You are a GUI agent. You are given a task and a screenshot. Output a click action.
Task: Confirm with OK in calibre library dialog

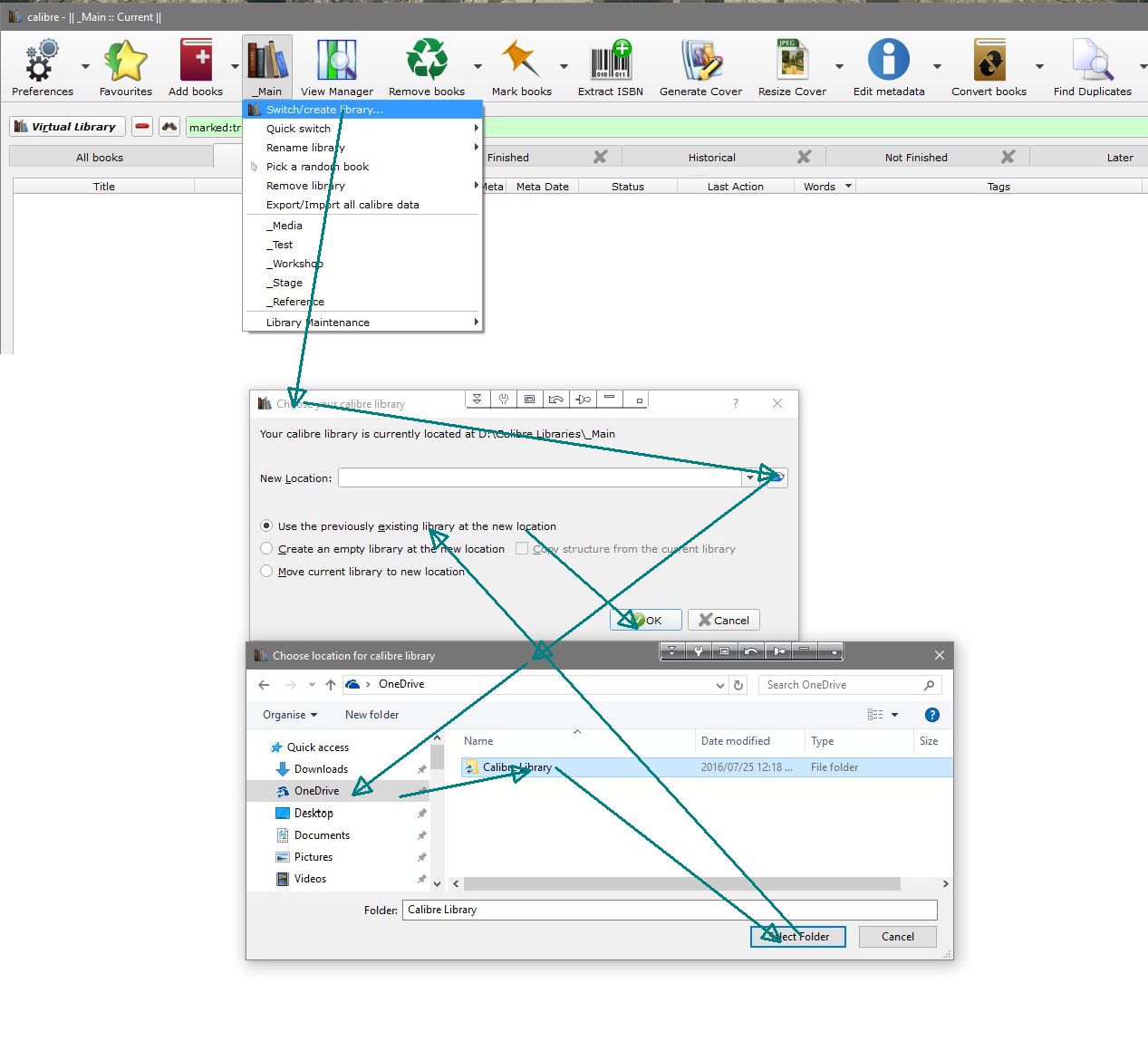pyautogui.click(x=646, y=620)
